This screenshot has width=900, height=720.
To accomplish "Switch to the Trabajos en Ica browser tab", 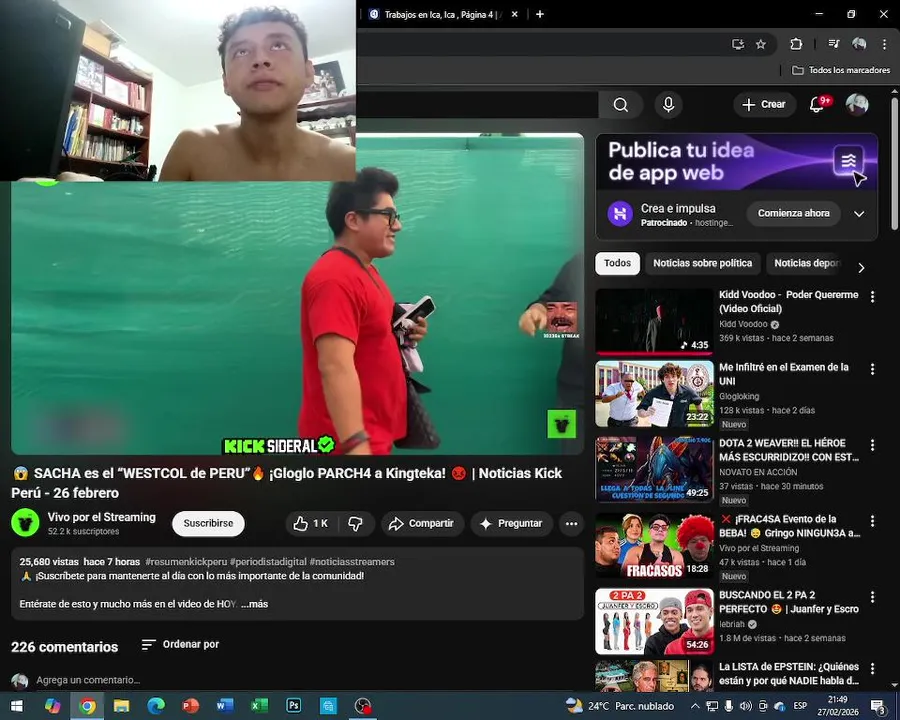I will tap(439, 14).
